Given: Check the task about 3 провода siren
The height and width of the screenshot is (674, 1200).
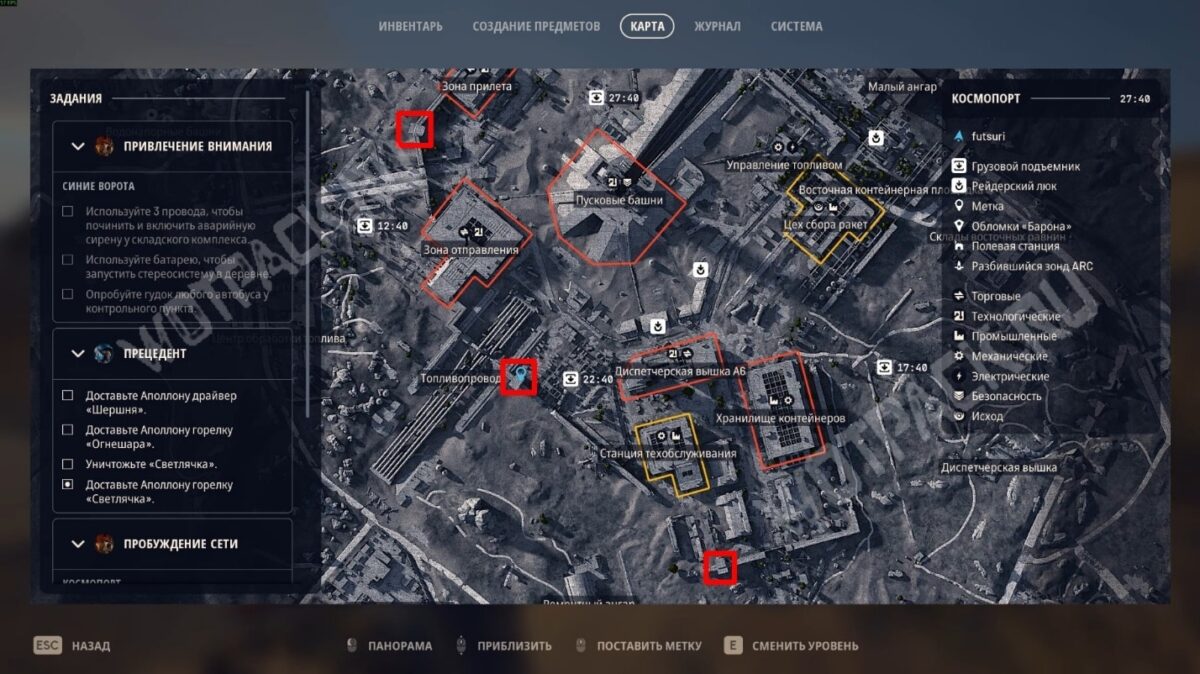Looking at the screenshot, I should click(68, 211).
